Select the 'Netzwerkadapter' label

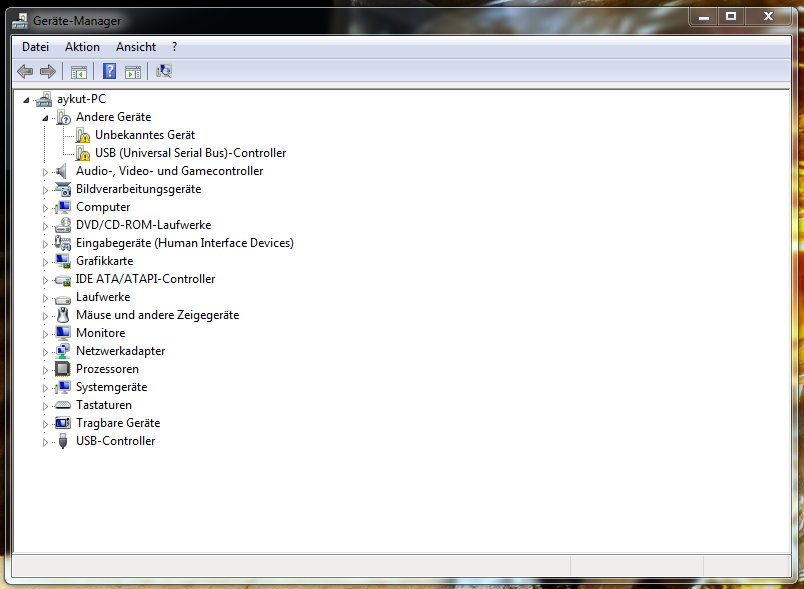click(x=120, y=351)
